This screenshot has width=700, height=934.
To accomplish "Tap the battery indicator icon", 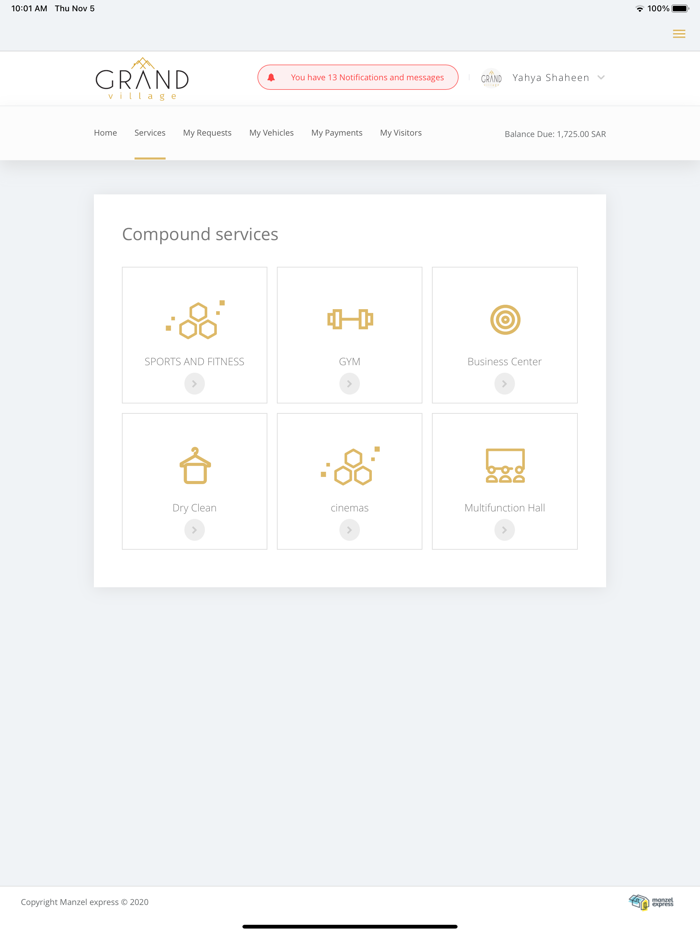I will (680, 8).
